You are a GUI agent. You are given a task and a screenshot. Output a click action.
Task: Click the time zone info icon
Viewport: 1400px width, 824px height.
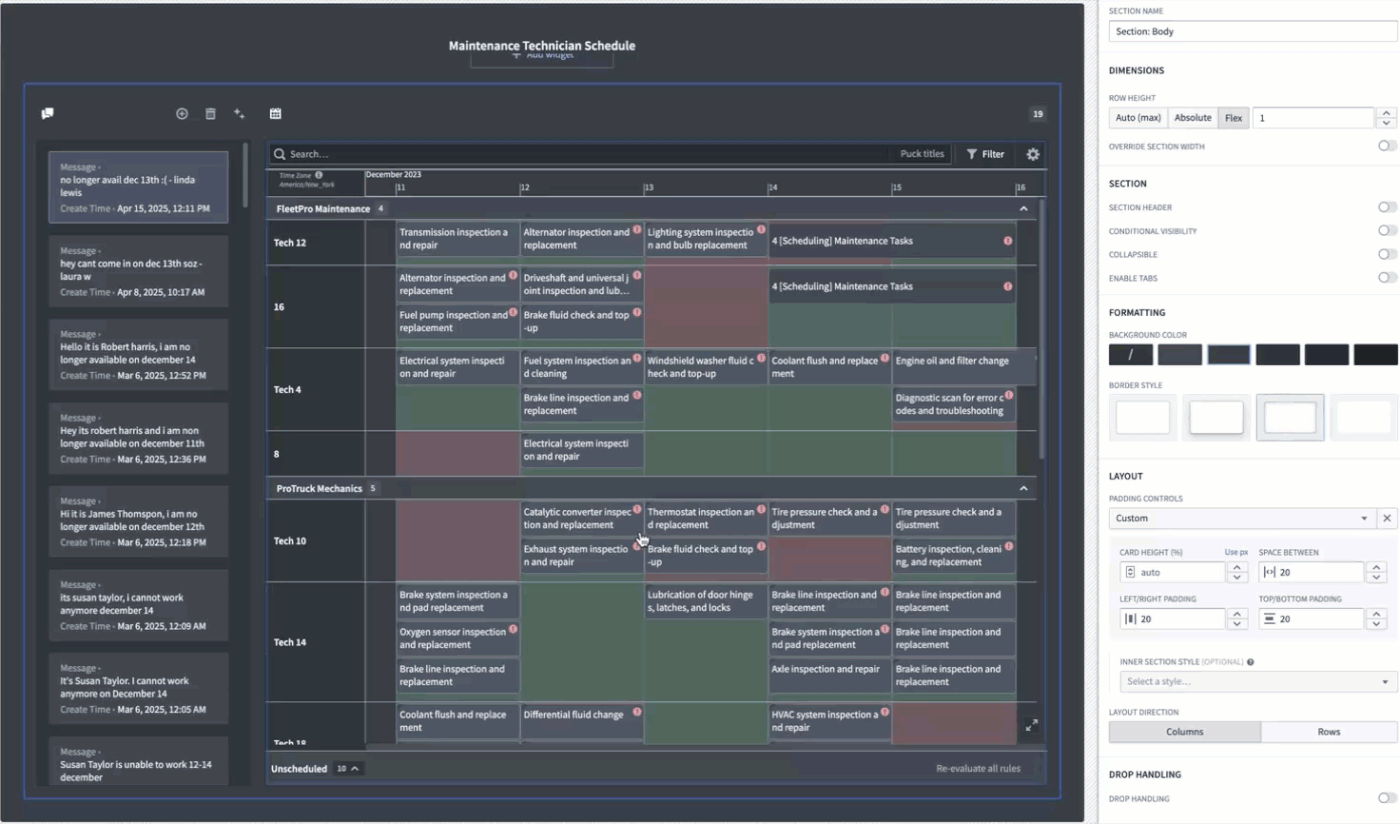318,175
